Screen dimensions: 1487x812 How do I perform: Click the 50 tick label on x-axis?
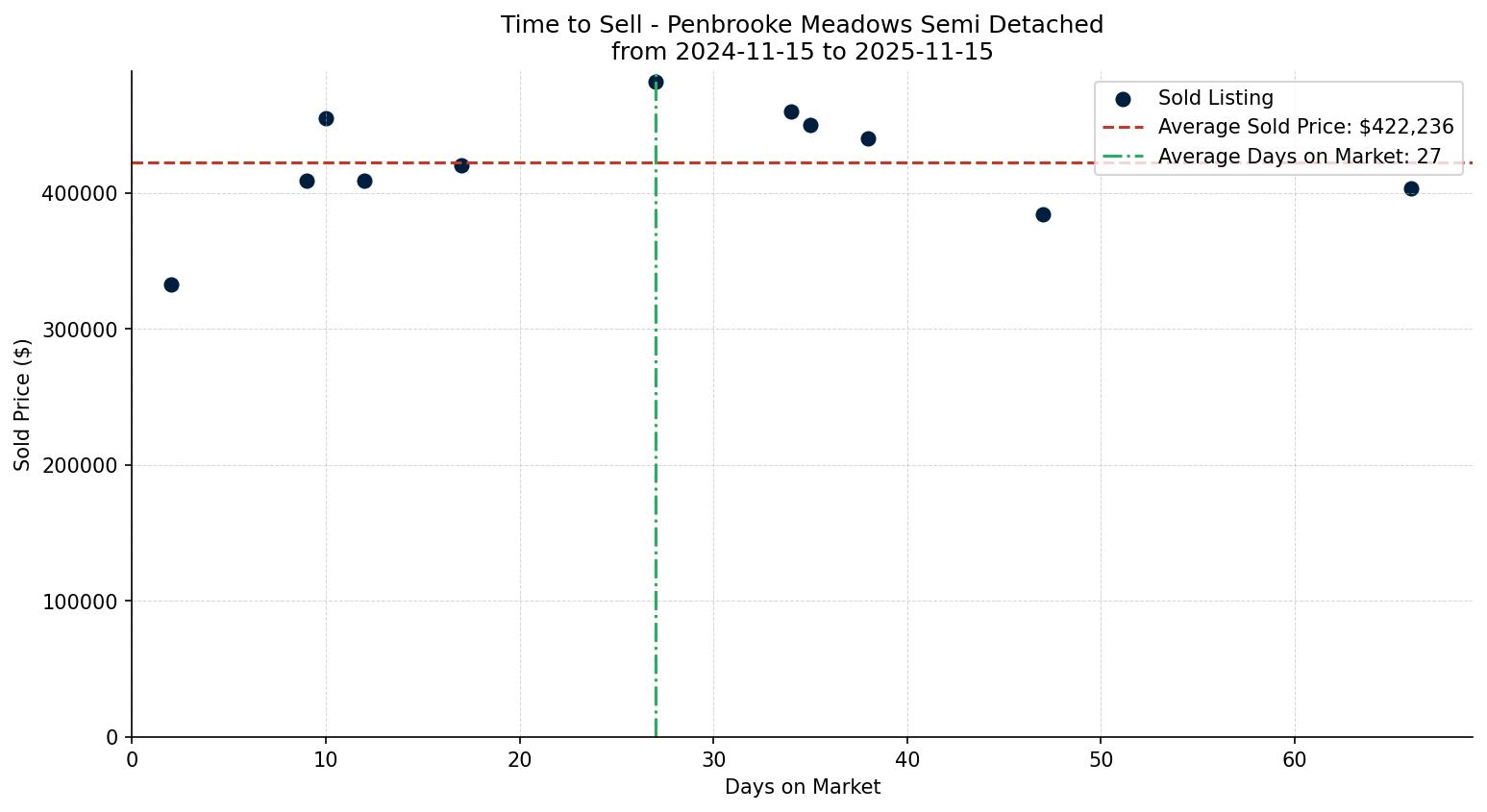(1101, 760)
